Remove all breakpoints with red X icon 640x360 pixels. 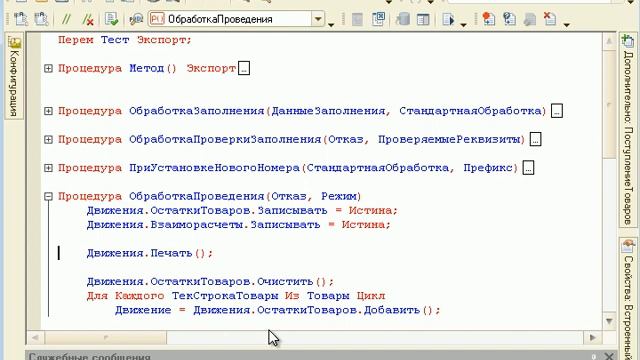550,19
